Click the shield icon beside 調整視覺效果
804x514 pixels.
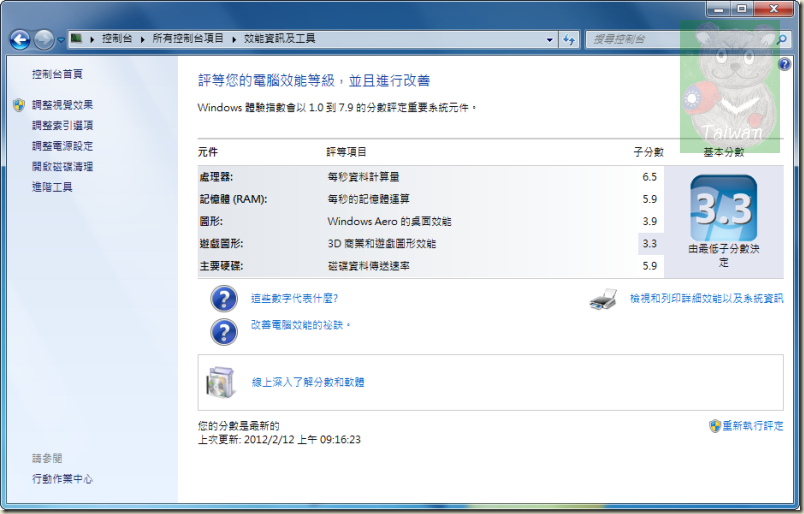pyautogui.click(x=19, y=105)
